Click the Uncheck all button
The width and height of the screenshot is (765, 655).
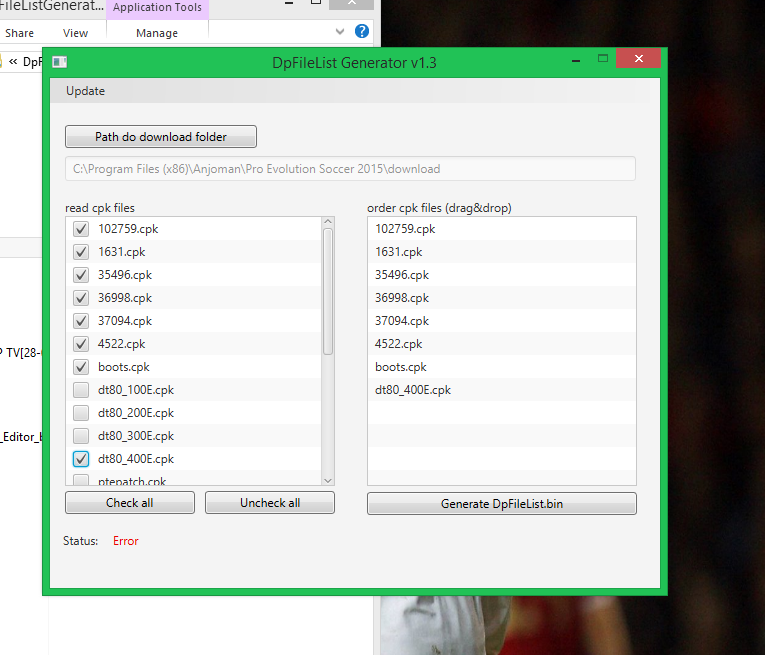(270, 503)
